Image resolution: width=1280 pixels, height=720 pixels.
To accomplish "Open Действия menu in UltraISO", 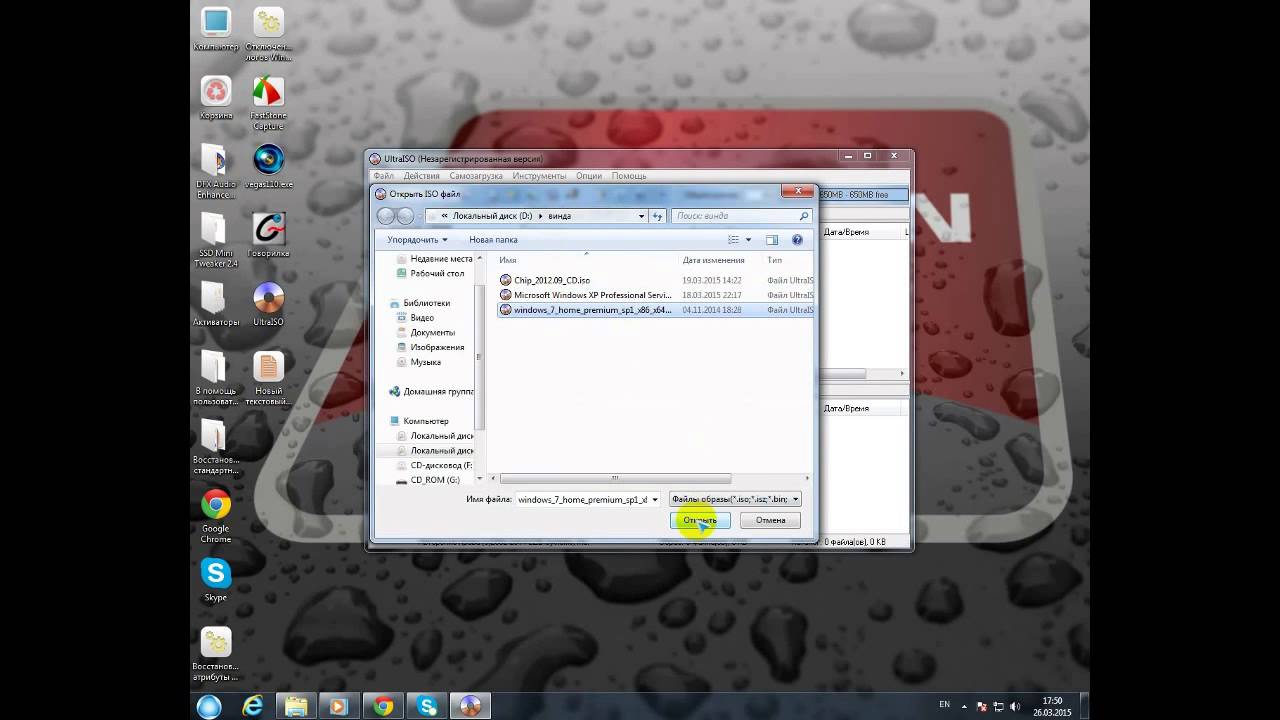I will (421, 176).
